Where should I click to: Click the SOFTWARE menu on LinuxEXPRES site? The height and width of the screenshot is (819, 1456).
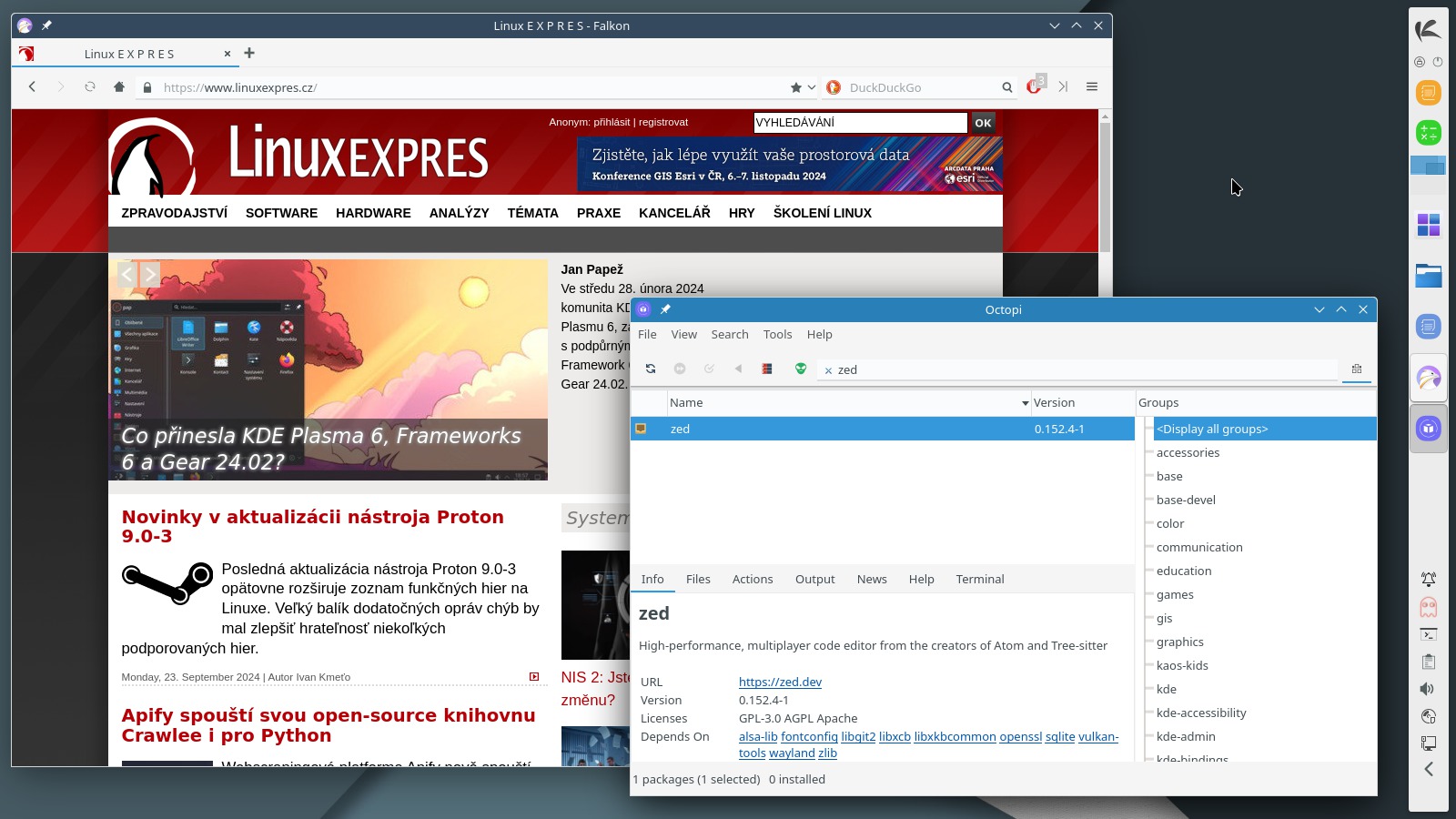pos(281,213)
